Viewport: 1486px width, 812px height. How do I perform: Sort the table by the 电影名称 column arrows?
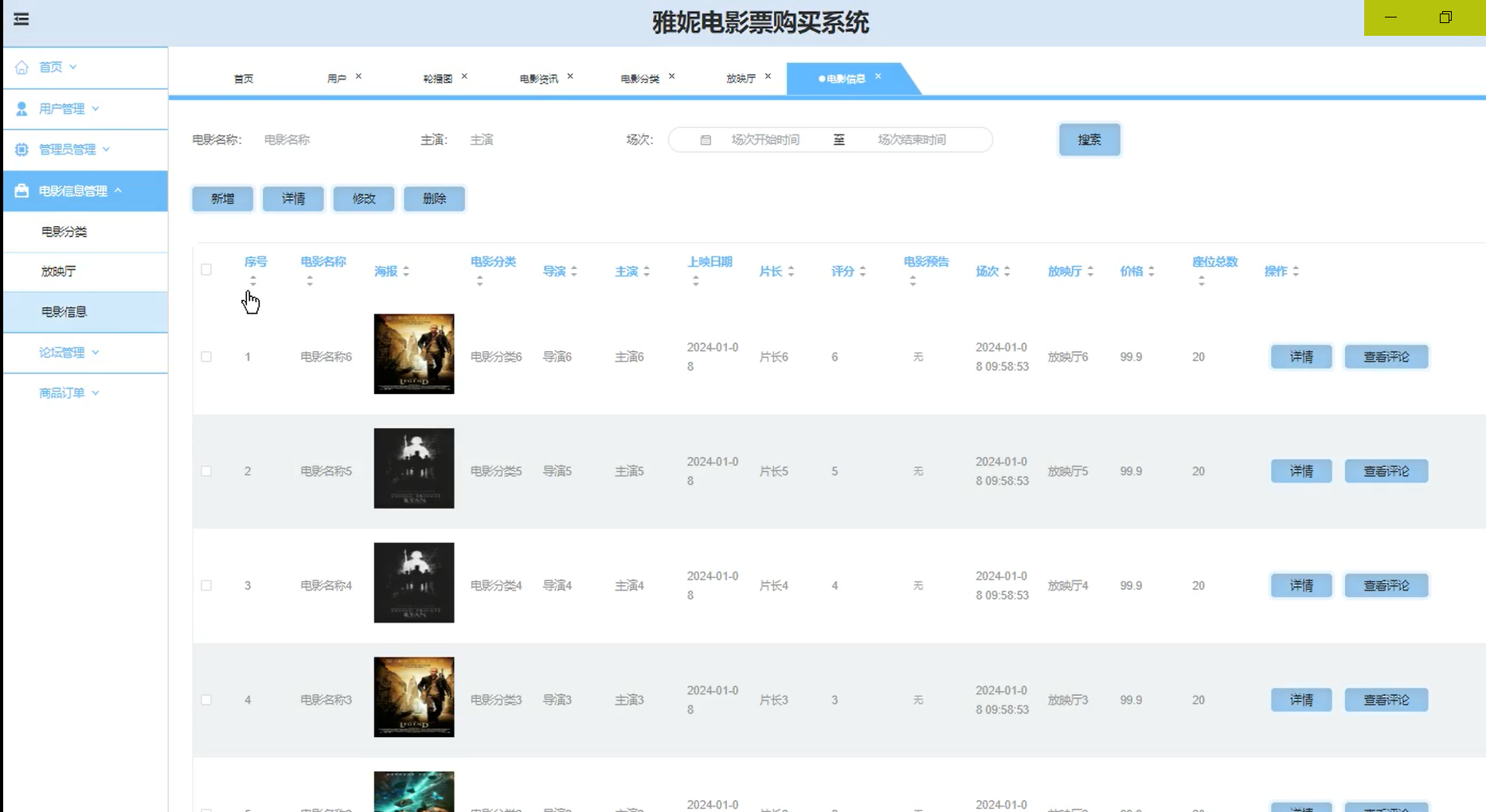310,281
